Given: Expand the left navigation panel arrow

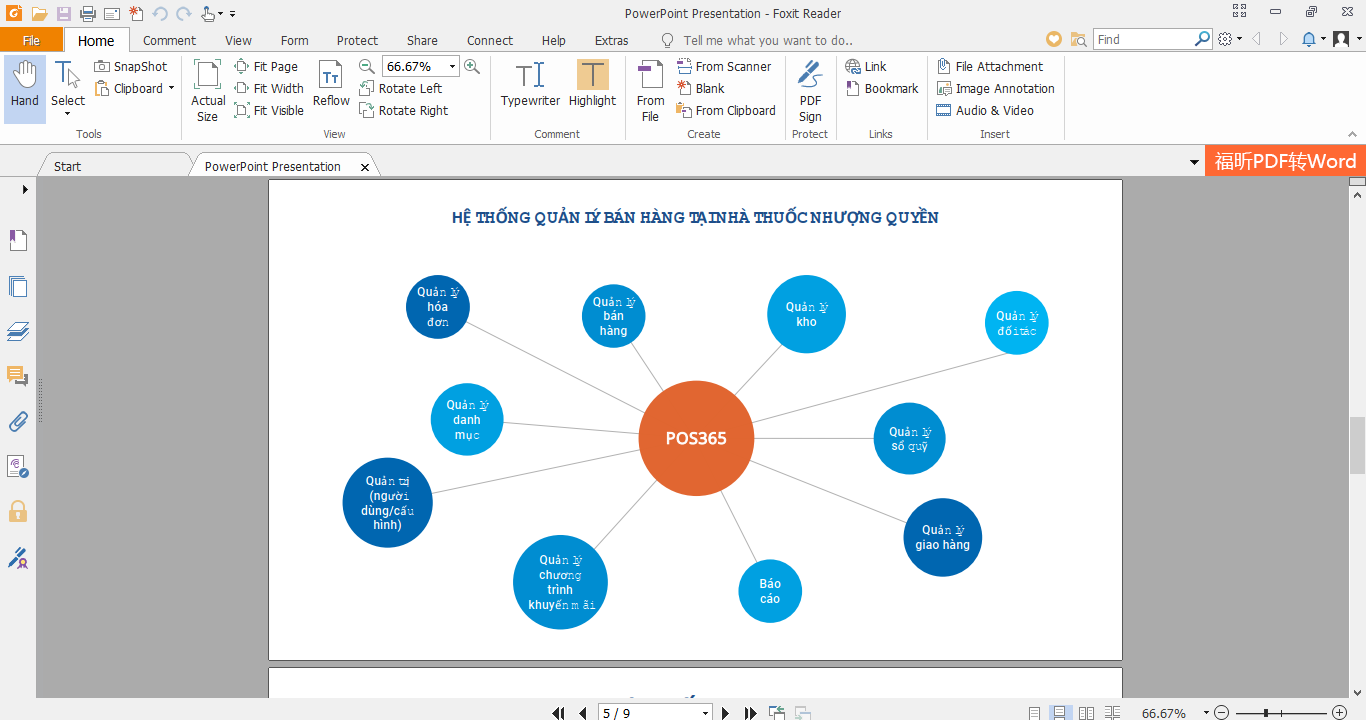Looking at the screenshot, I should pos(25,188).
